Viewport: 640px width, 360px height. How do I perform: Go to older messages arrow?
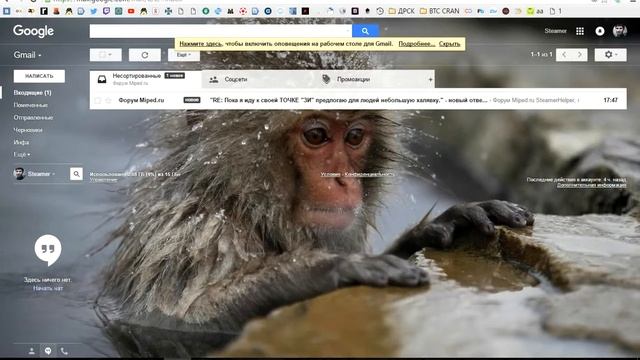pyautogui.click(x=580, y=55)
